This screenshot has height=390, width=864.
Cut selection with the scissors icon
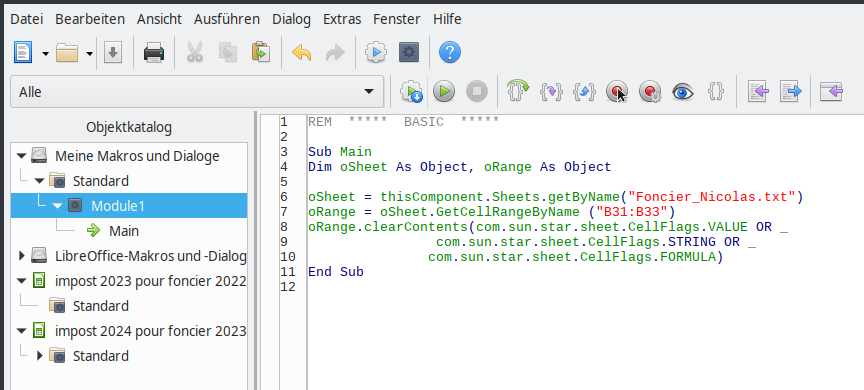[195, 53]
